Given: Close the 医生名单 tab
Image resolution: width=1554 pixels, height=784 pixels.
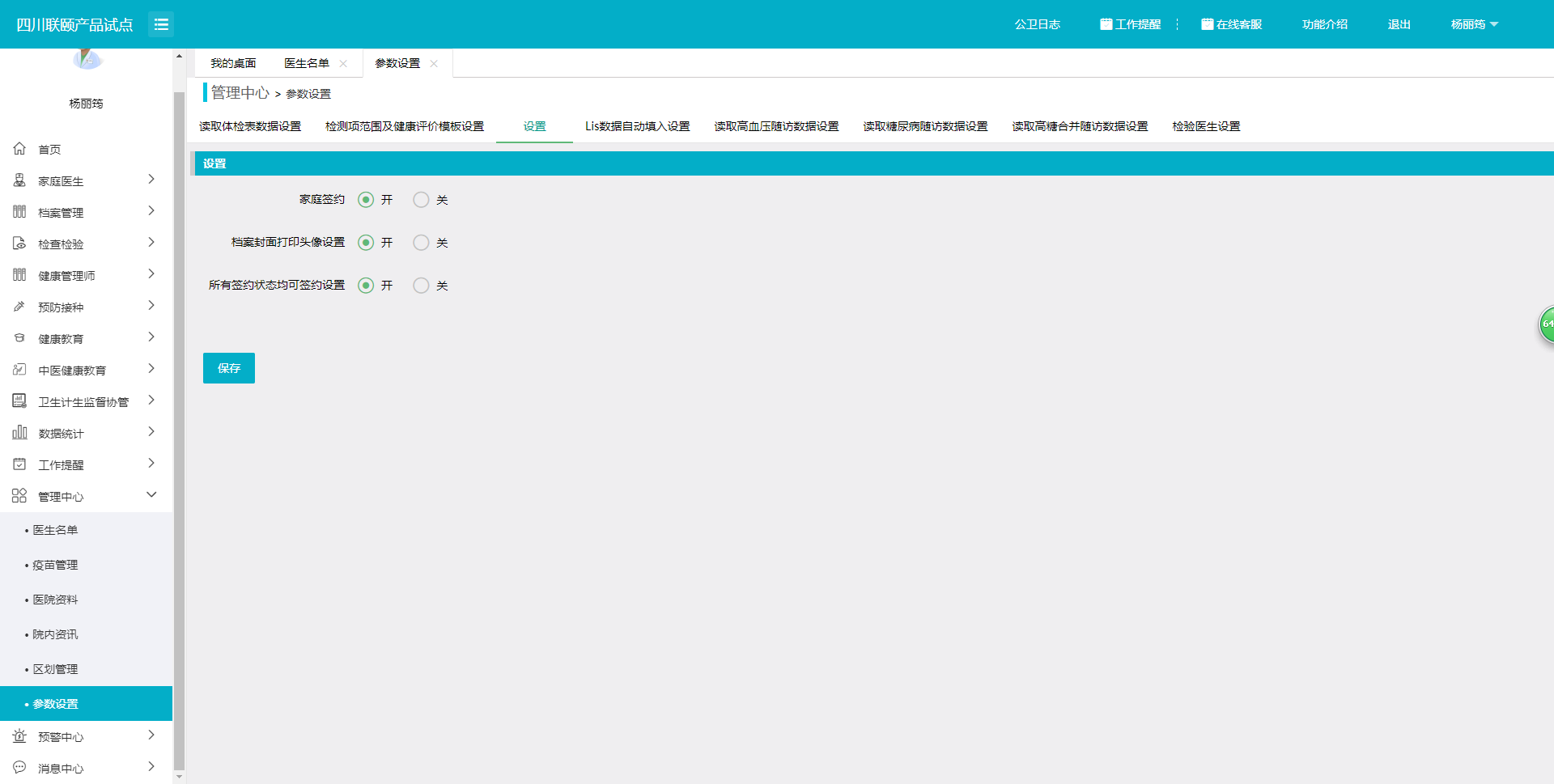Looking at the screenshot, I should click(x=343, y=64).
